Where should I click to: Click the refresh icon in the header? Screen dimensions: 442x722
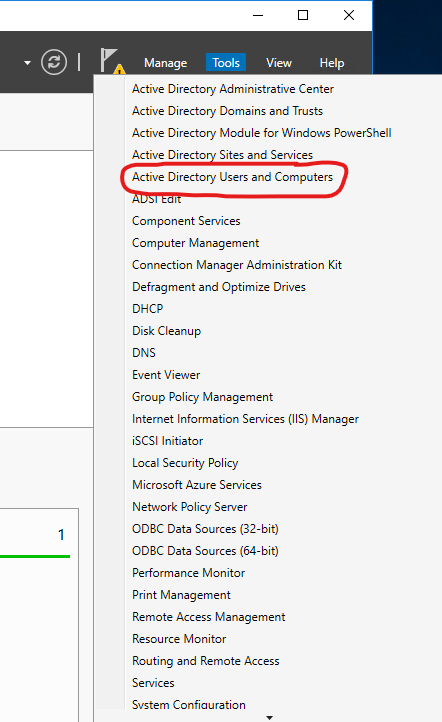click(x=54, y=62)
